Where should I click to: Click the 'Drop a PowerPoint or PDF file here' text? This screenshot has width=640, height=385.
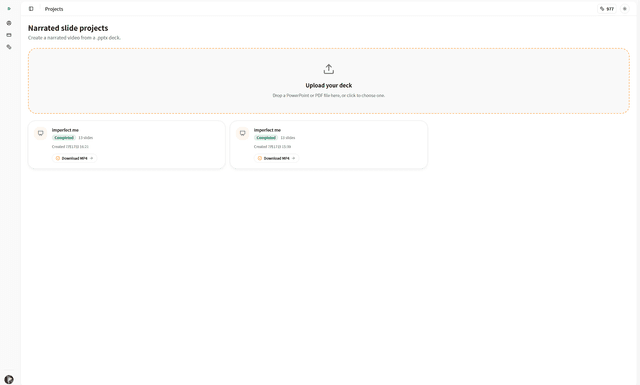(329, 96)
